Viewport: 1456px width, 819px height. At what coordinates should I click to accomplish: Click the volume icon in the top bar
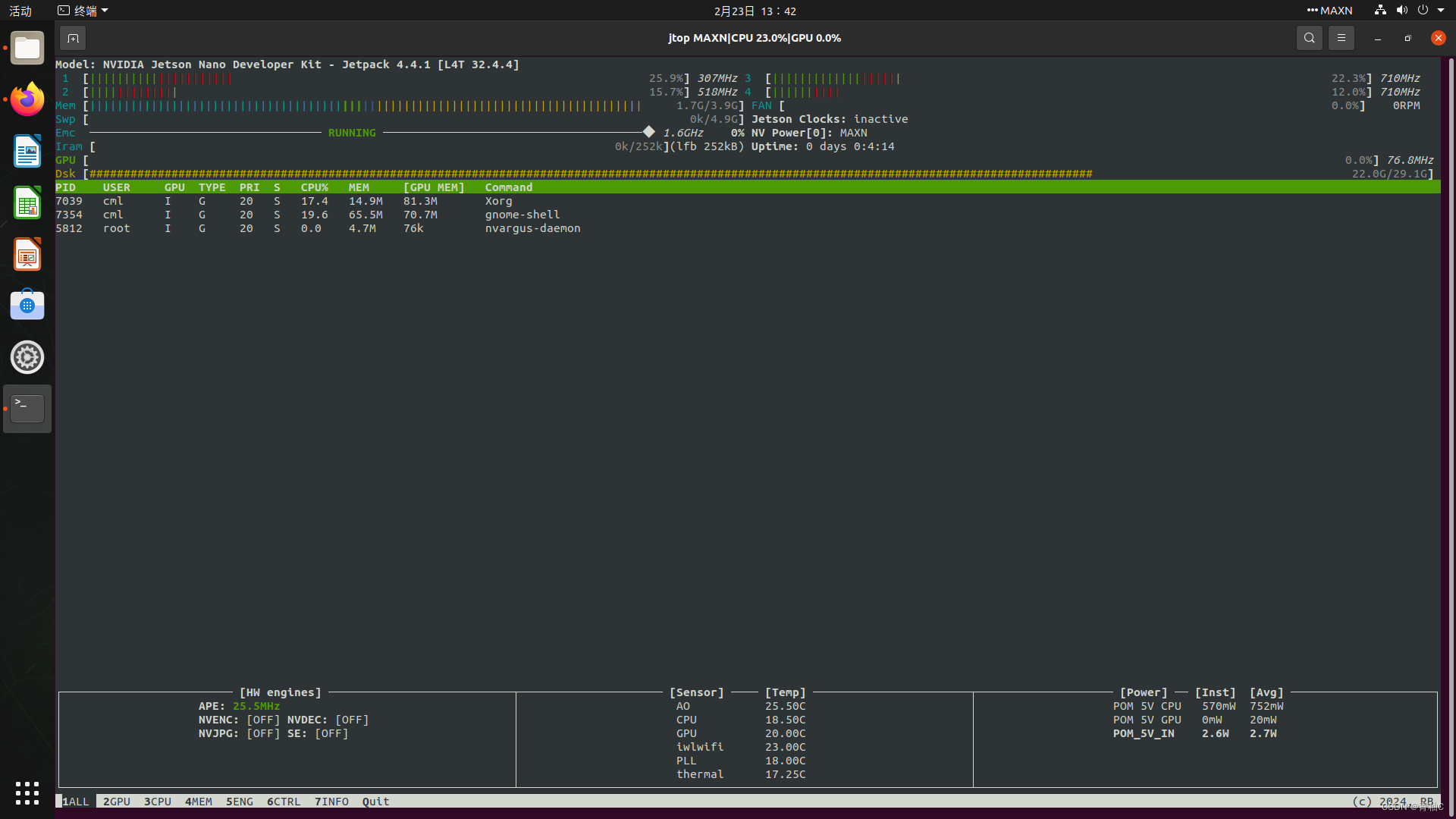tap(1401, 10)
